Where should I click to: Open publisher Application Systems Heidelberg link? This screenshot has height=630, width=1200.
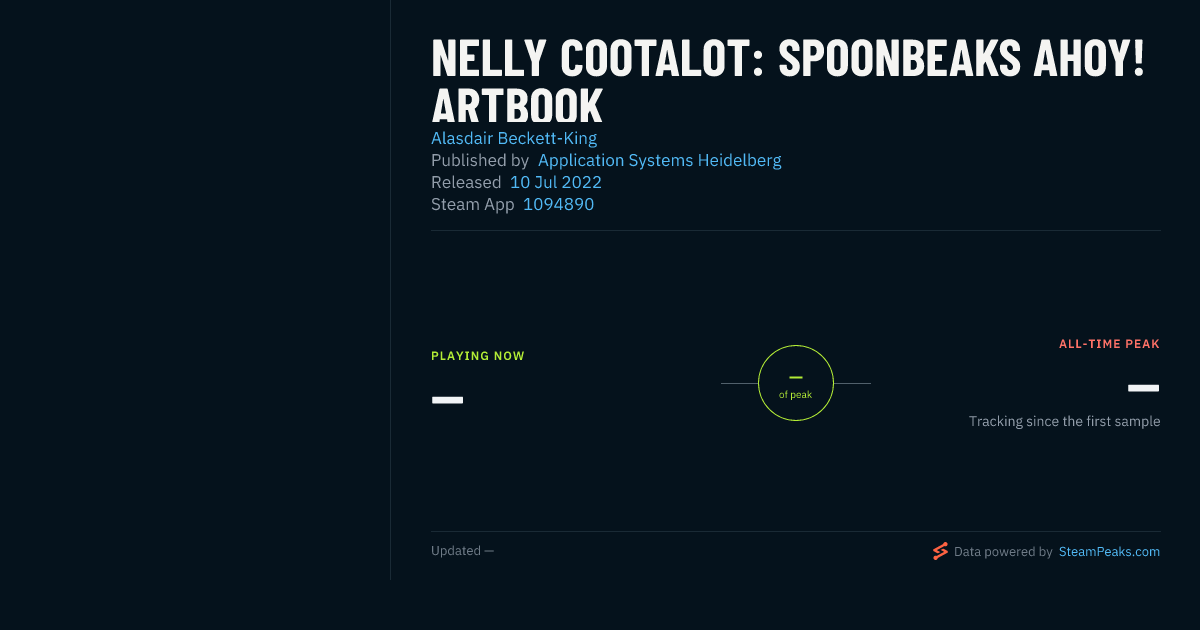[x=660, y=160]
